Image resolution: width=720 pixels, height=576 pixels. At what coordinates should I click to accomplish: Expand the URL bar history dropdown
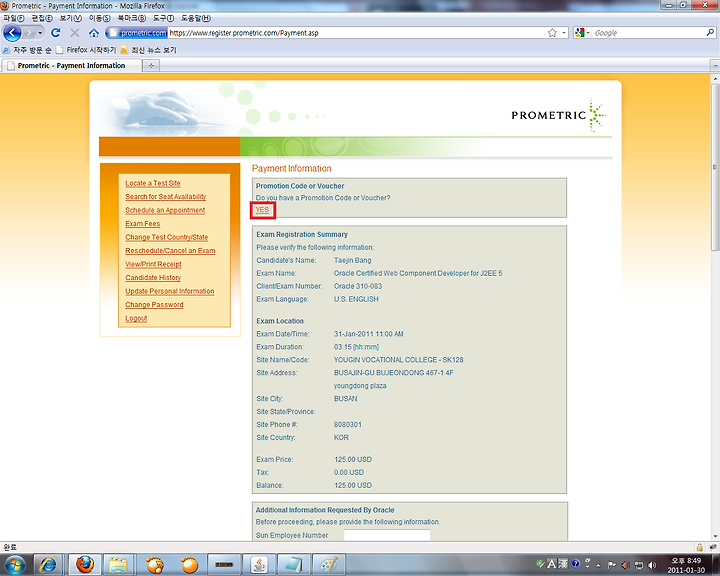(x=564, y=33)
